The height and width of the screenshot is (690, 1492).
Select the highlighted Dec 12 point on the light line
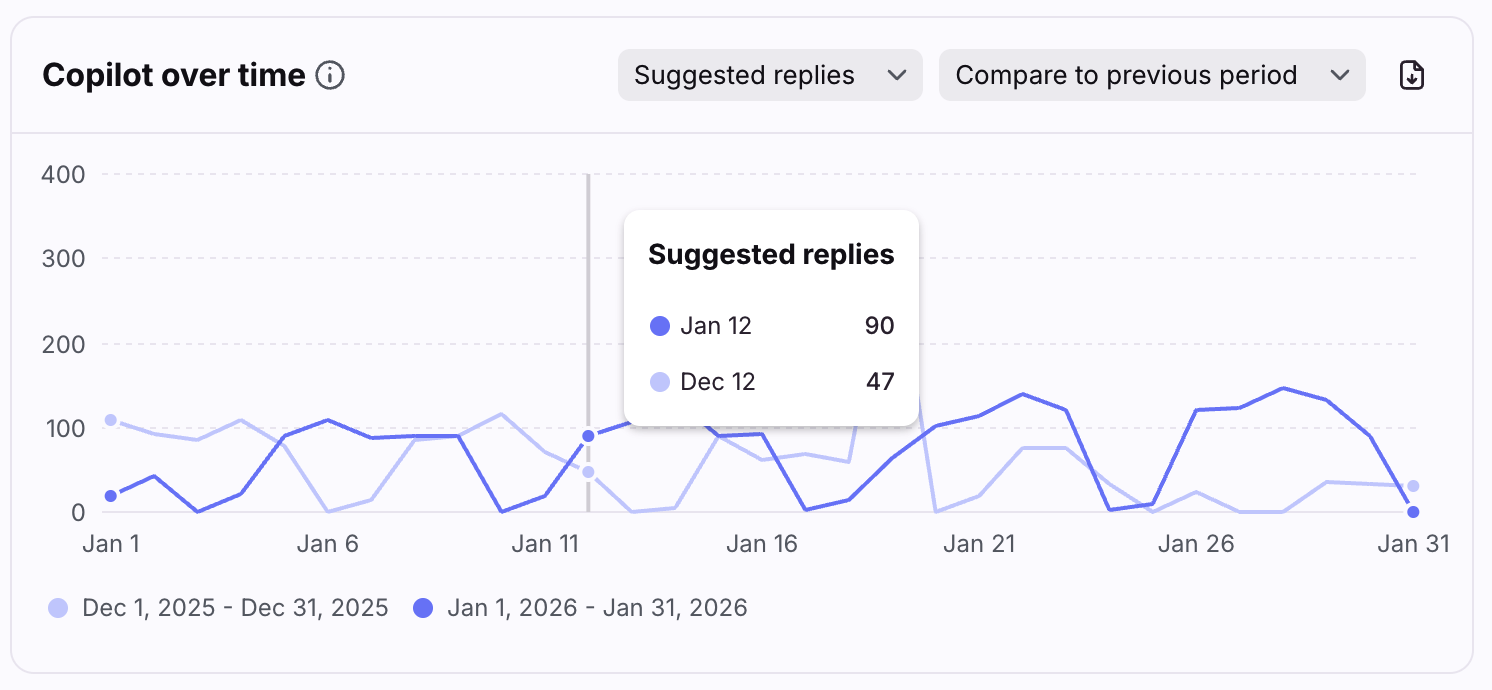pyautogui.click(x=588, y=472)
